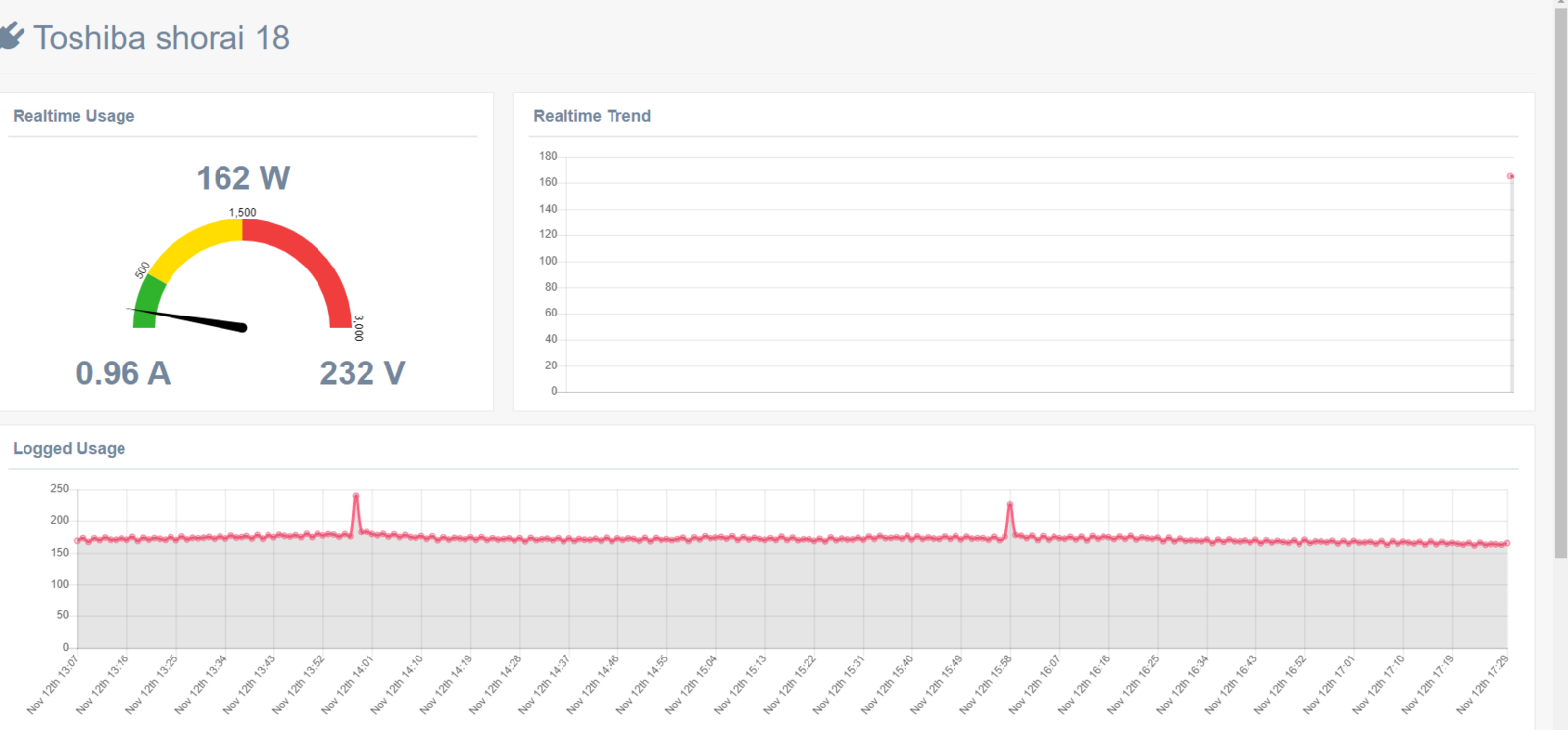
Task: Click the 0.96 A current reading
Action: click(x=123, y=373)
